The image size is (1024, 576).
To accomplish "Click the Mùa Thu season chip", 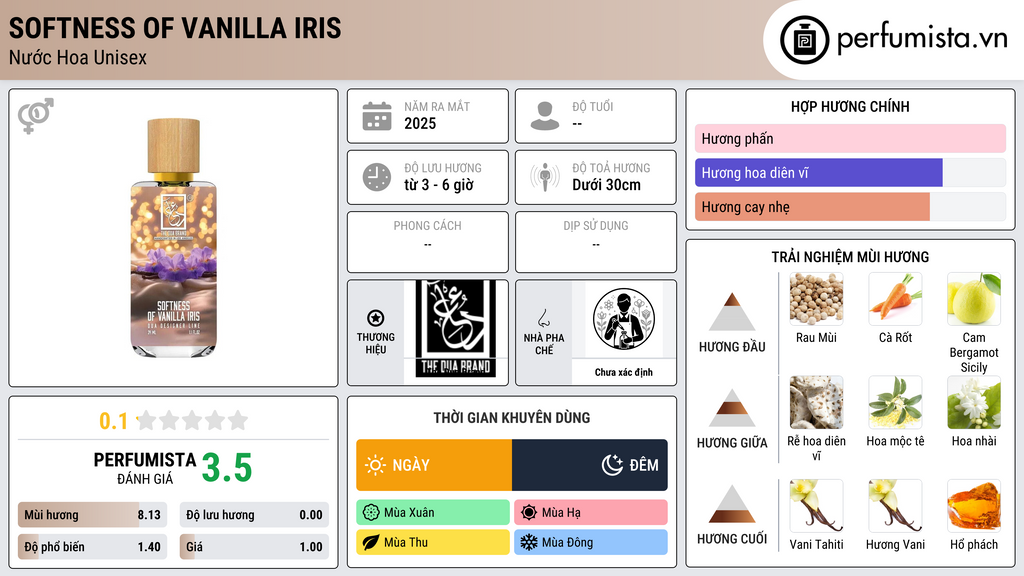I will (x=433, y=542).
